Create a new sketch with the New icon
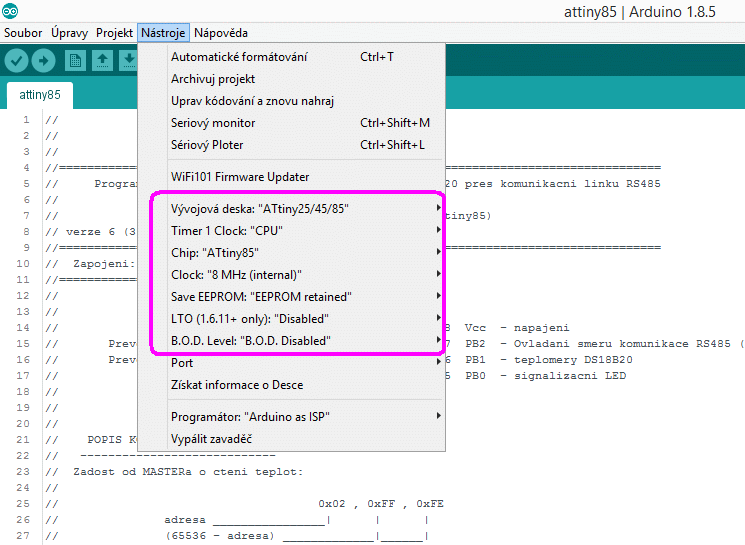The image size is (745, 545). pos(75,61)
